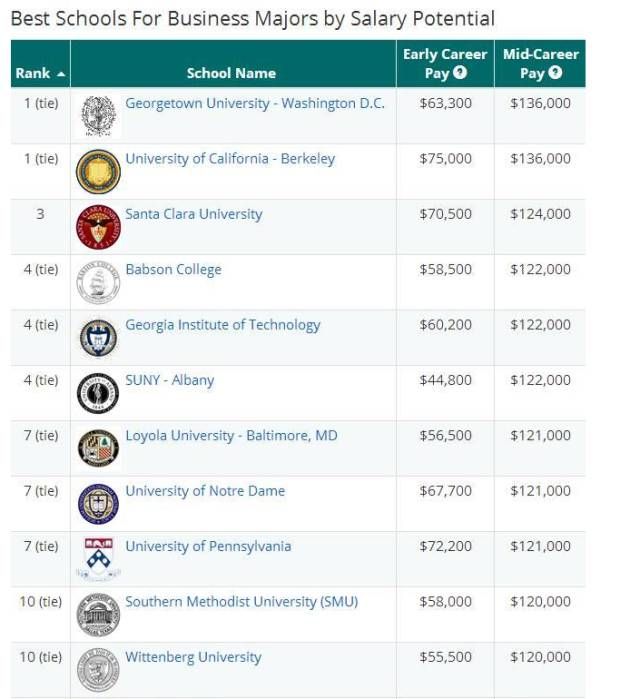The height and width of the screenshot is (699, 640).
Task: Visit the Wittenberg University link
Action: click(193, 657)
